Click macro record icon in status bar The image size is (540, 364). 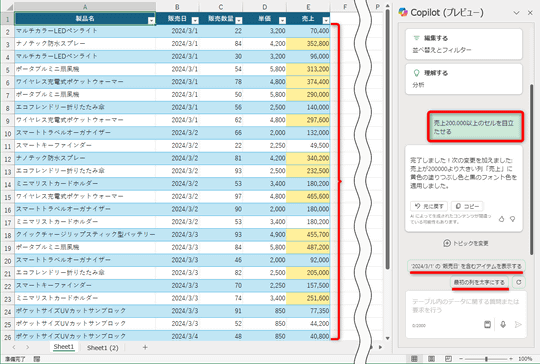[37, 359]
